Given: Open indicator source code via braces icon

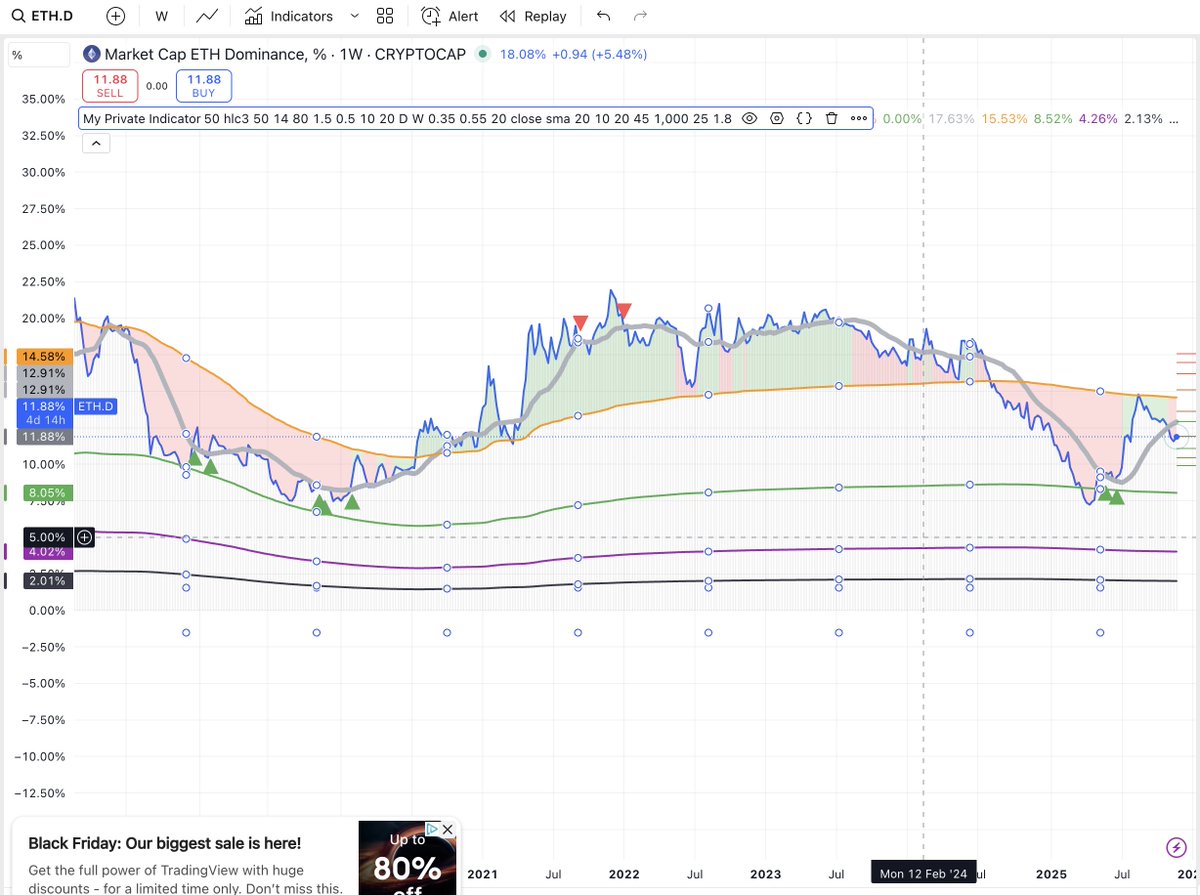Looking at the screenshot, I should [803, 118].
